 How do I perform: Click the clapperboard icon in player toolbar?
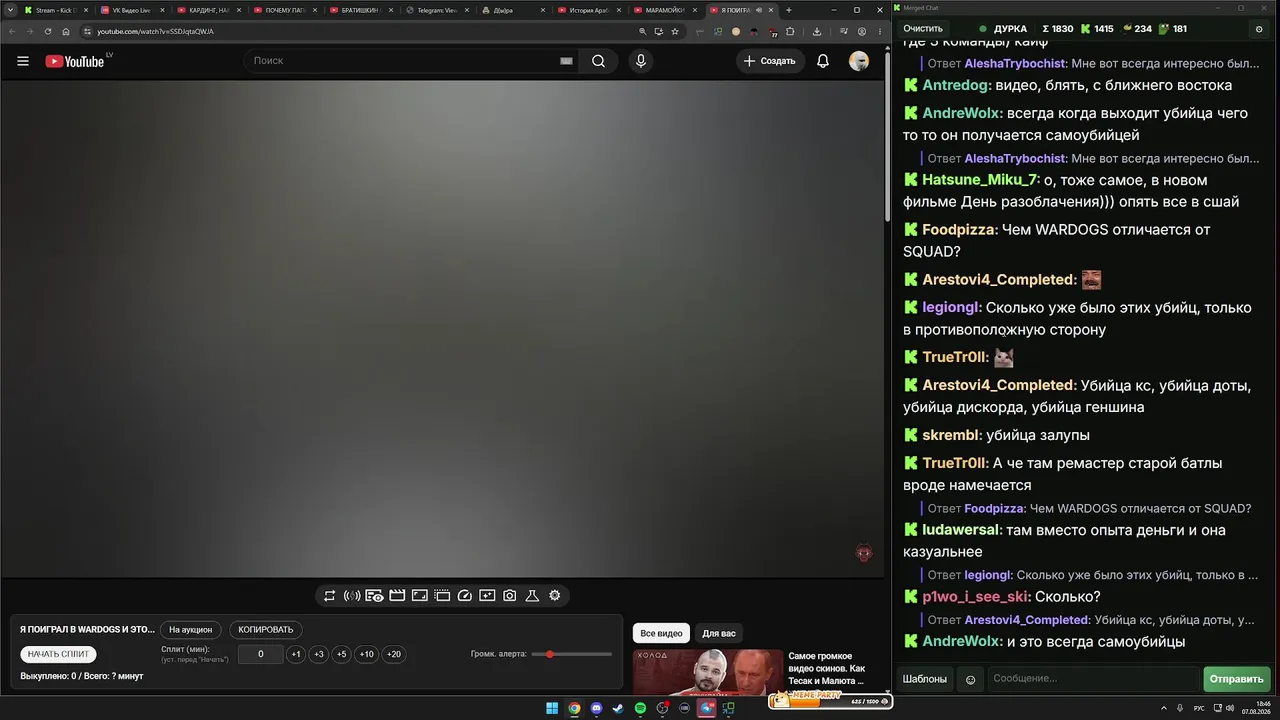coord(397,596)
